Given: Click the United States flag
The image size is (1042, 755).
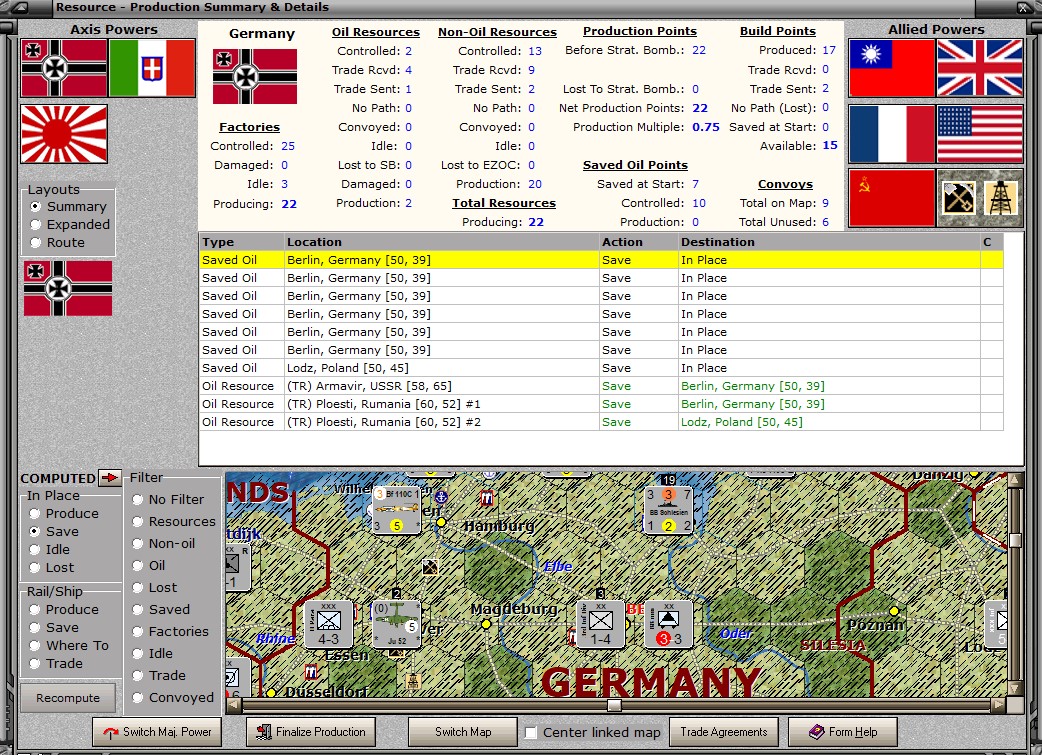Looking at the screenshot, I should 980,134.
